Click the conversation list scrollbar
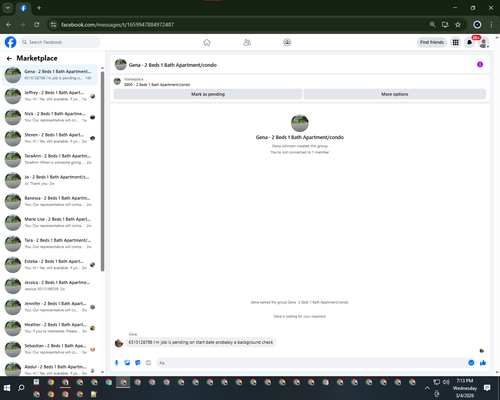500x400 pixels. point(102,172)
